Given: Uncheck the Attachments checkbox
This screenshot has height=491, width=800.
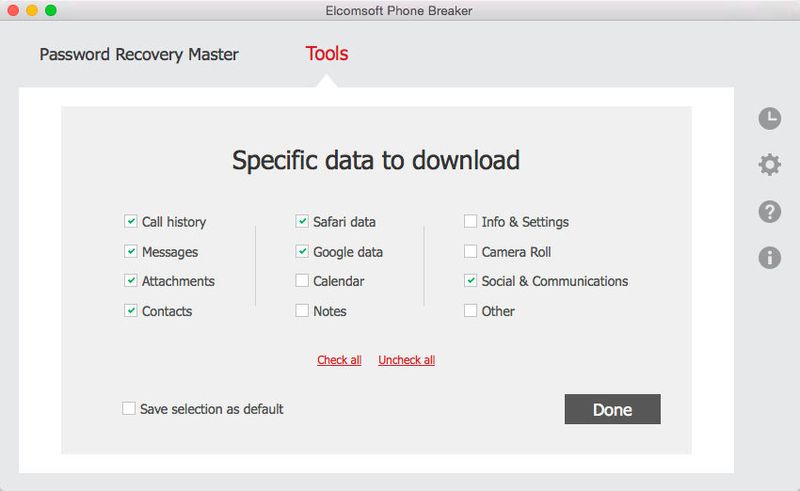Looking at the screenshot, I should [x=131, y=281].
